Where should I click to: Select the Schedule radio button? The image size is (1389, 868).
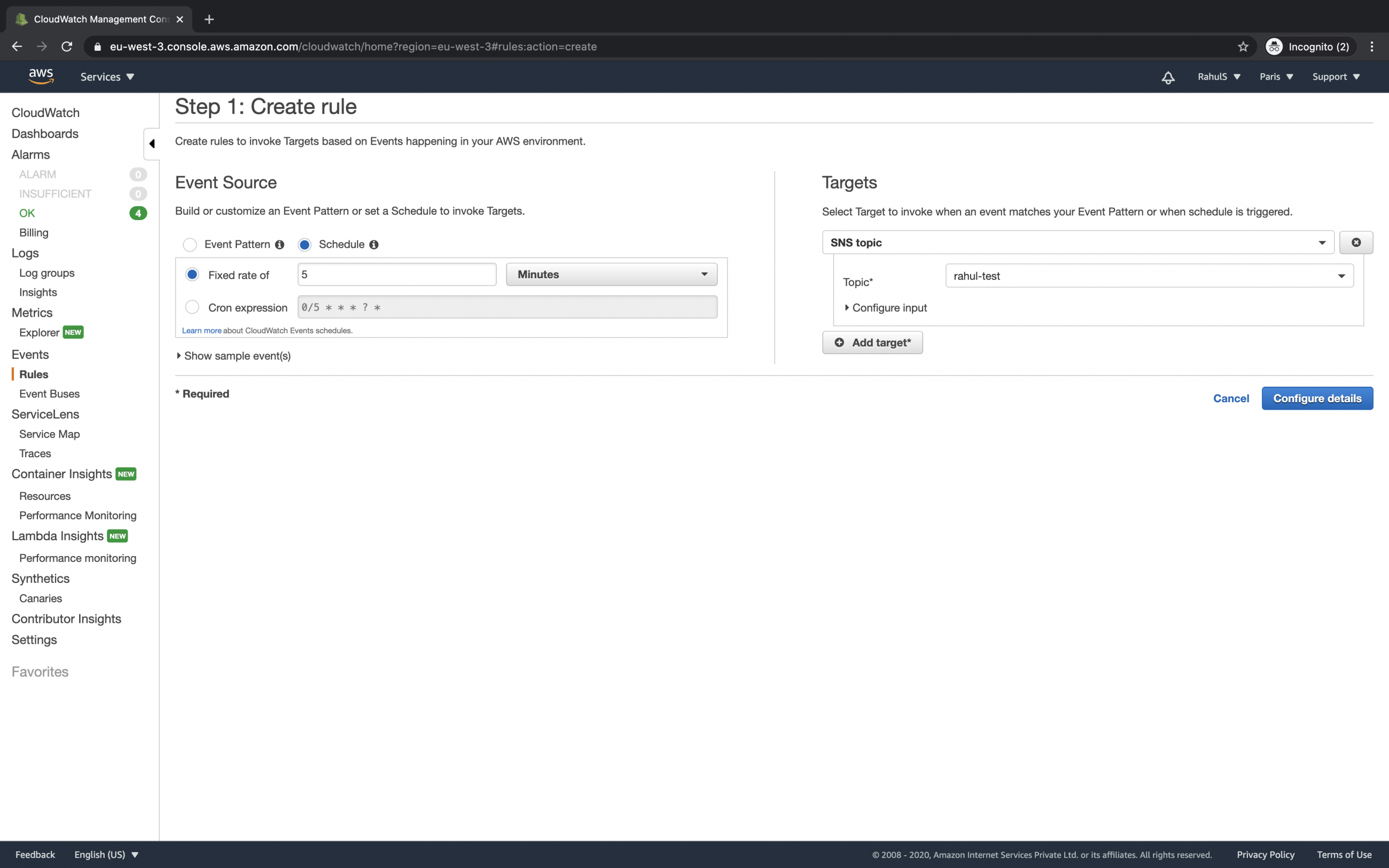(x=304, y=245)
